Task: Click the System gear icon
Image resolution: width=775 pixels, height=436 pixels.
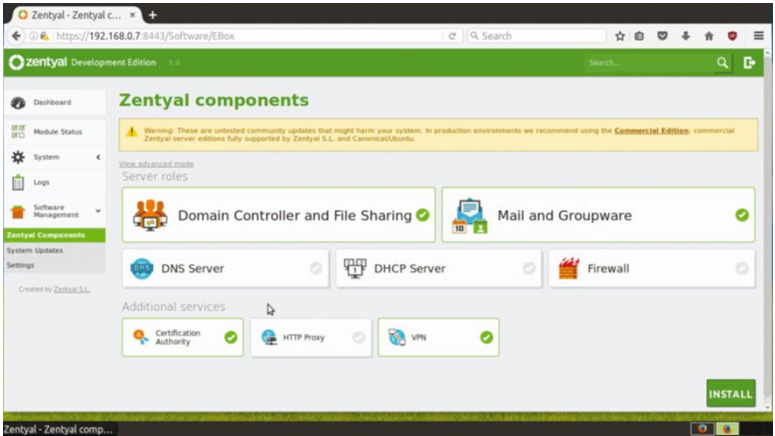Action: [x=18, y=157]
